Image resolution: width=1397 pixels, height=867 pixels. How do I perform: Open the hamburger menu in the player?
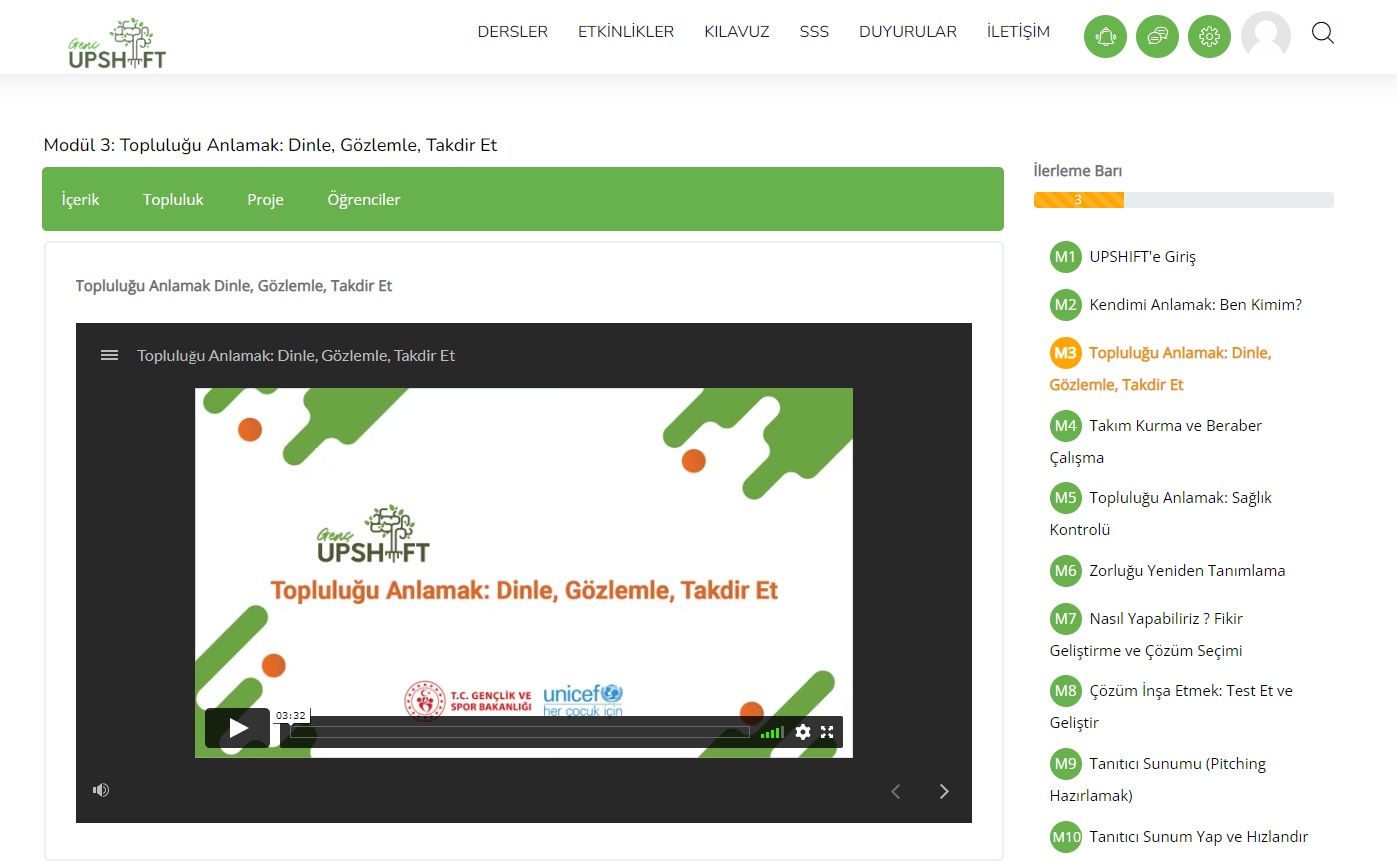pyautogui.click(x=110, y=355)
